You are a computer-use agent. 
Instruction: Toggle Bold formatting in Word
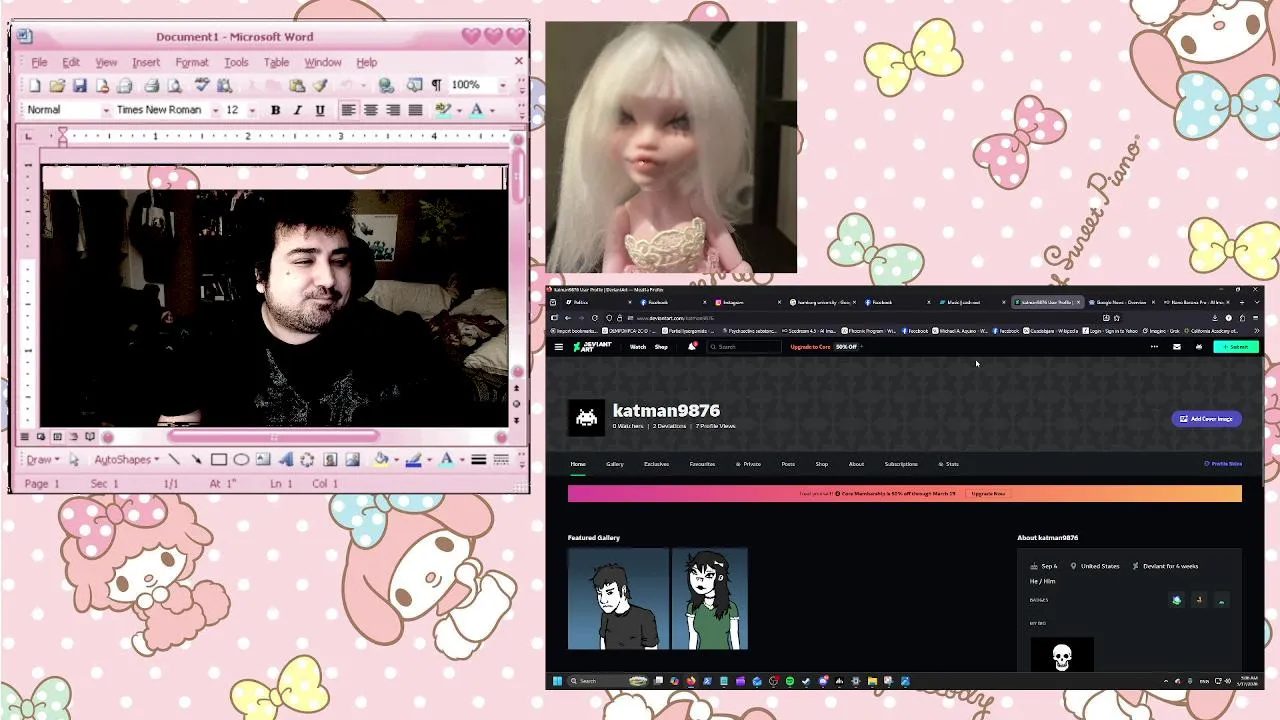(x=275, y=110)
